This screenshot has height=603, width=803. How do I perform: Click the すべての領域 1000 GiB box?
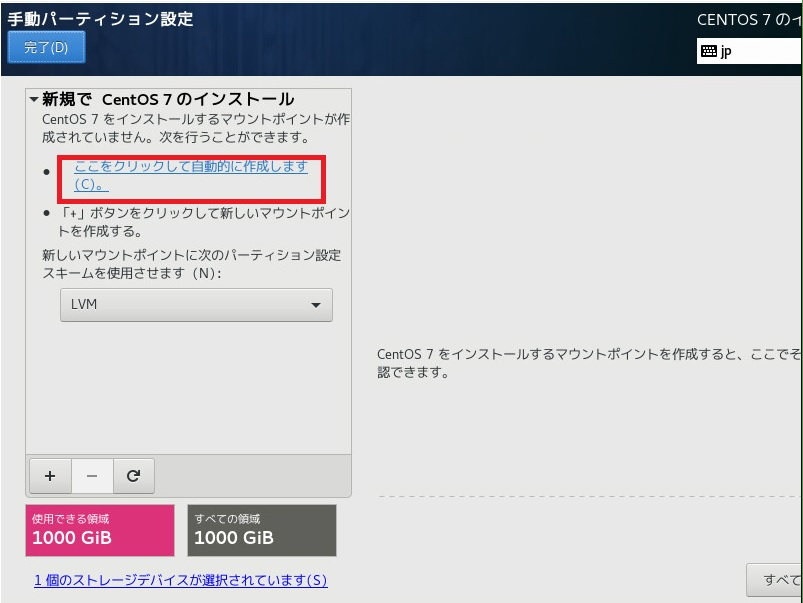pos(262,530)
